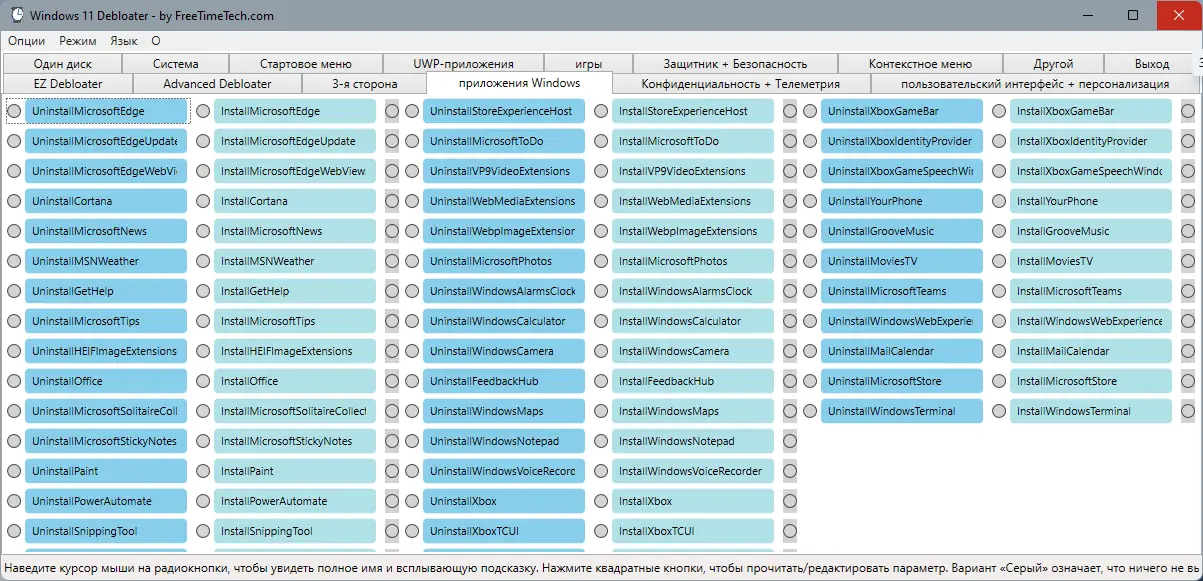Click the UninstallXboxTCUI label button
The image size is (1203, 581).
(x=504, y=531)
